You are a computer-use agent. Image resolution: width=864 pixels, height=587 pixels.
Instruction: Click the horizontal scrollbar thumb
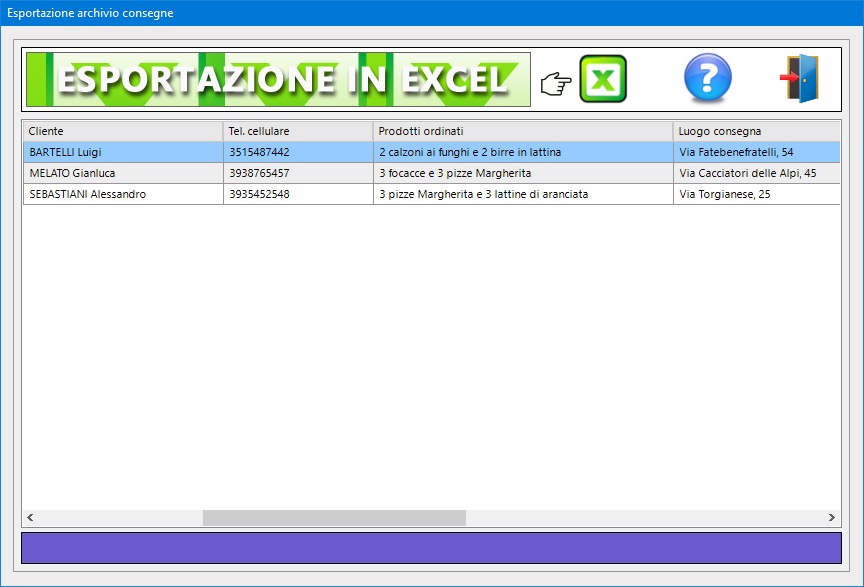click(334, 518)
